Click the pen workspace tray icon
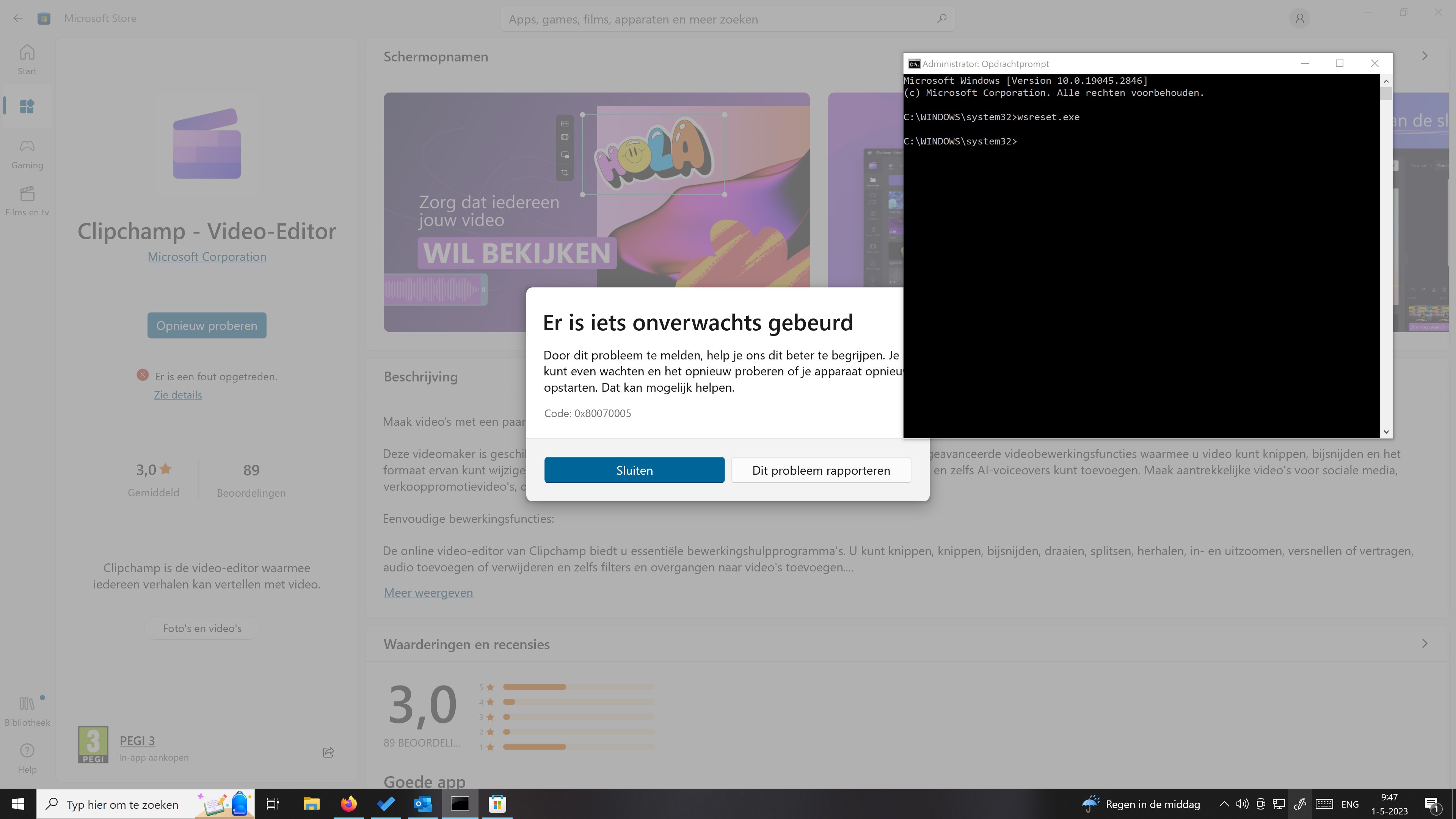 1300,804
